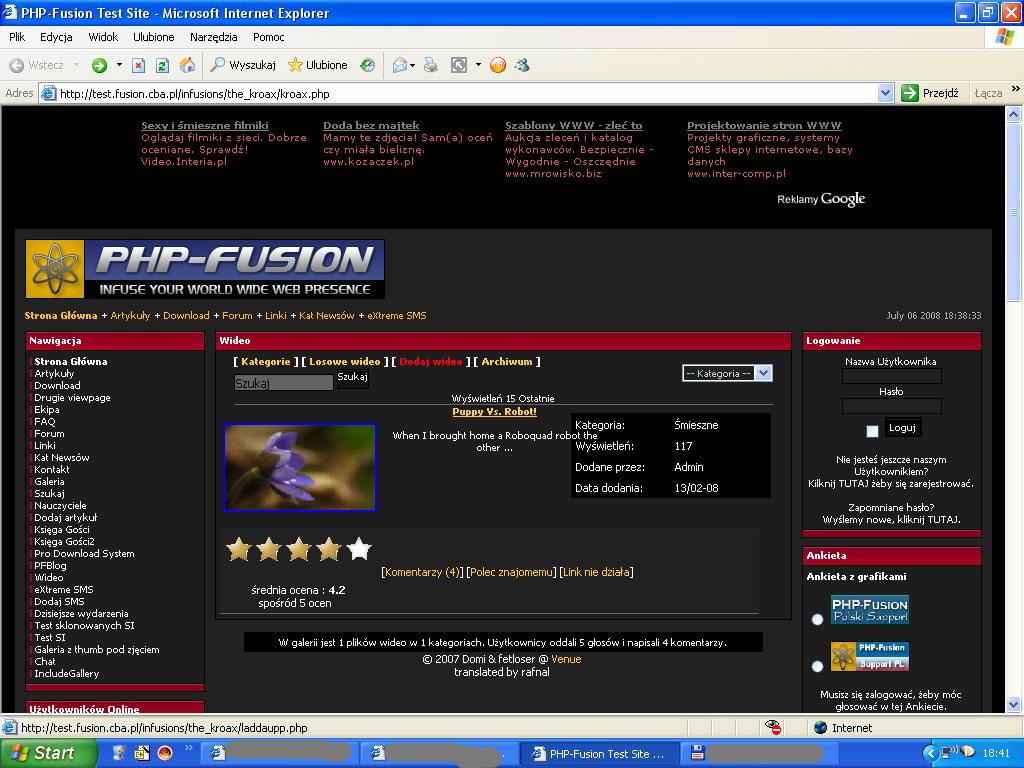This screenshot has width=1024, height=768.
Task: Click the green Forward arrow button
Action: [x=99, y=65]
